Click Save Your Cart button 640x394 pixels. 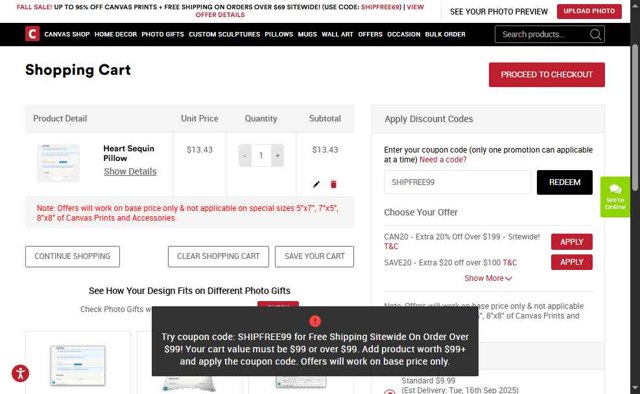tap(314, 256)
